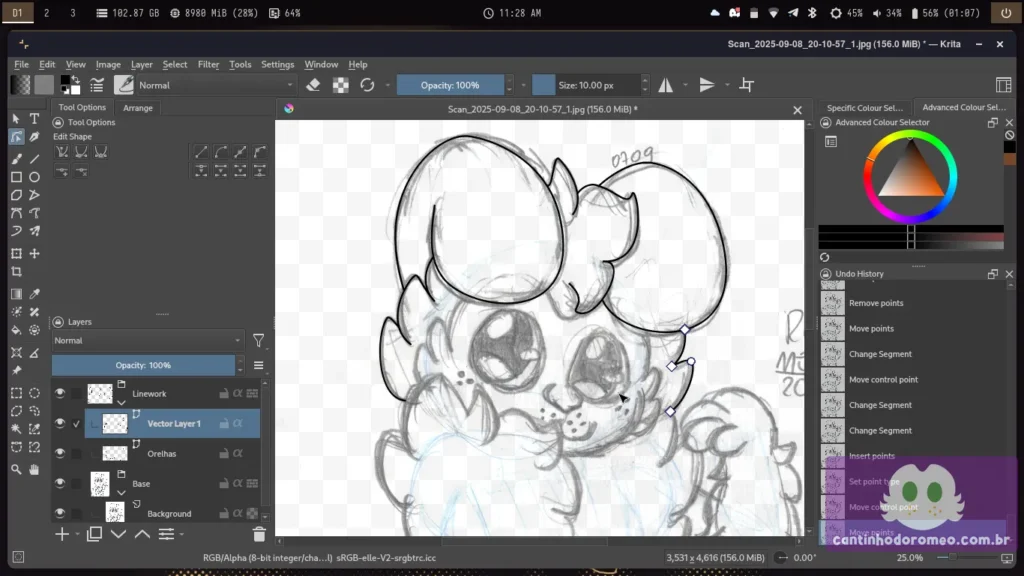
Task: Open the layers panel thumbnail size menu
Action: [259, 366]
